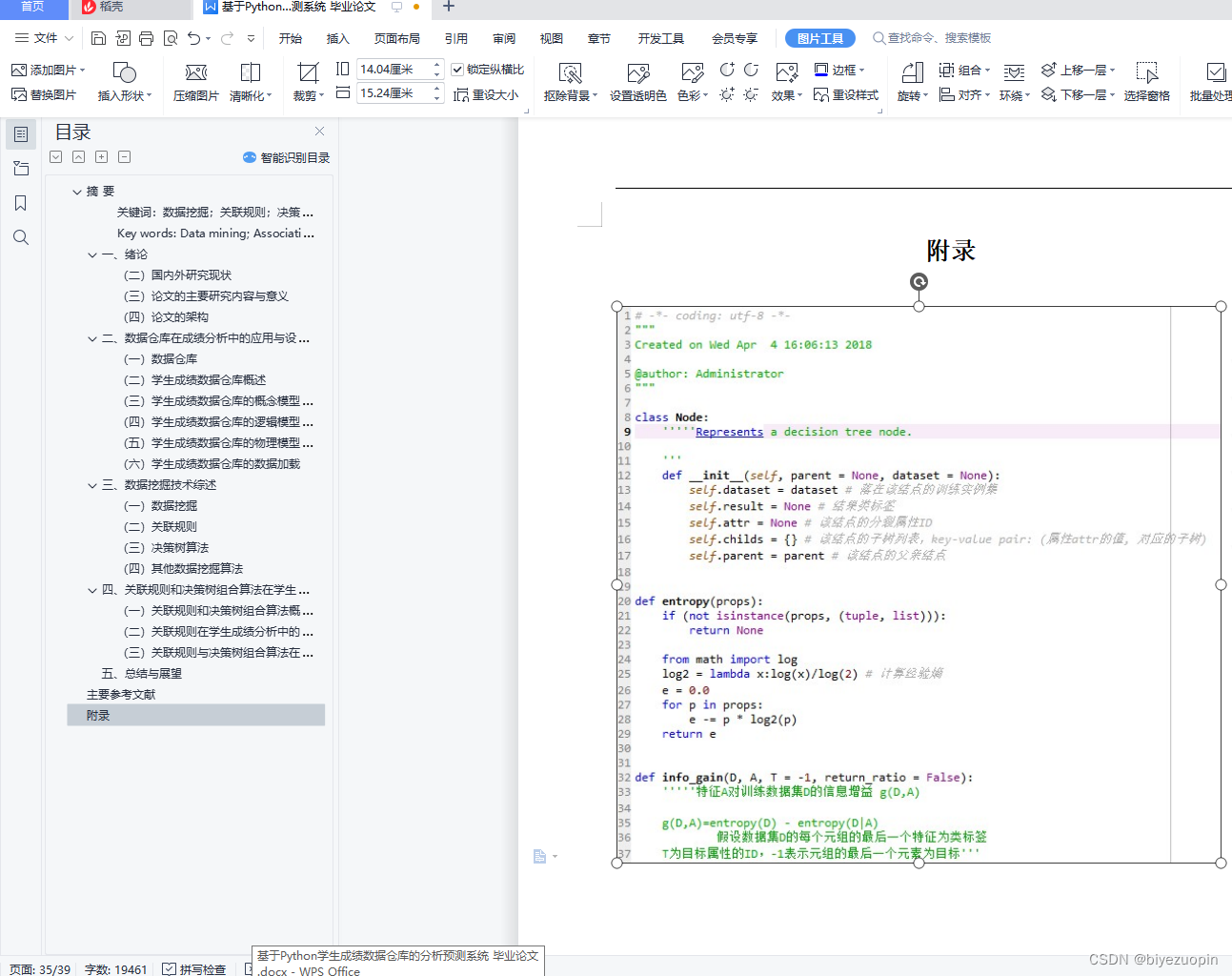Click the search commands box 查找命令
The height and width of the screenshot is (976, 1232).
(x=932, y=38)
